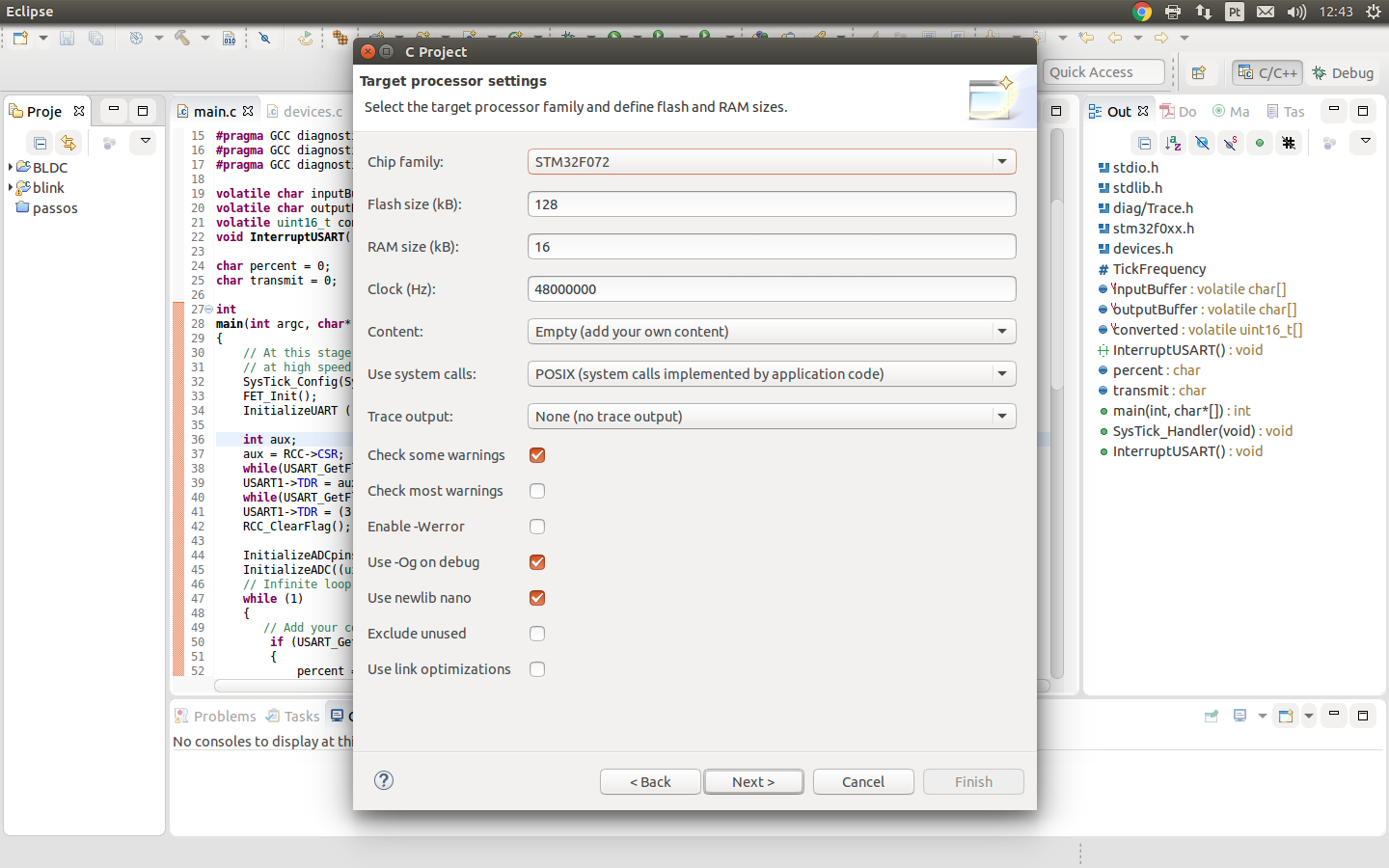Image resolution: width=1389 pixels, height=868 pixels.
Task: Click the Save icon in the Eclipse toolbar
Action: (x=67, y=38)
